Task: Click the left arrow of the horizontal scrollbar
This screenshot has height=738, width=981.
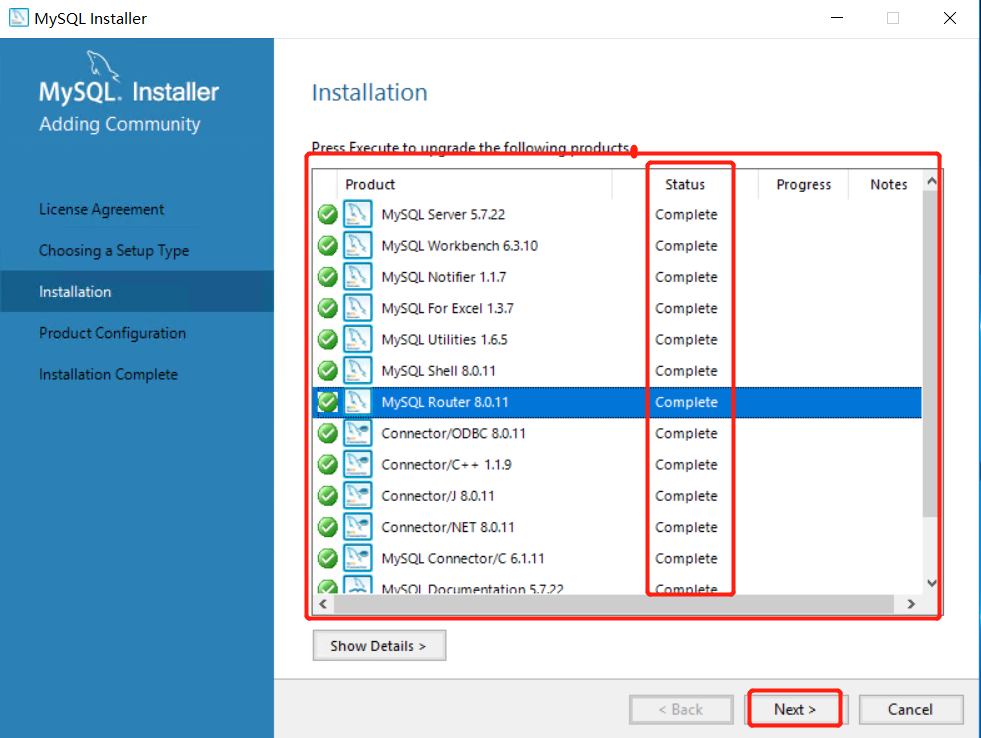Action: [x=322, y=604]
